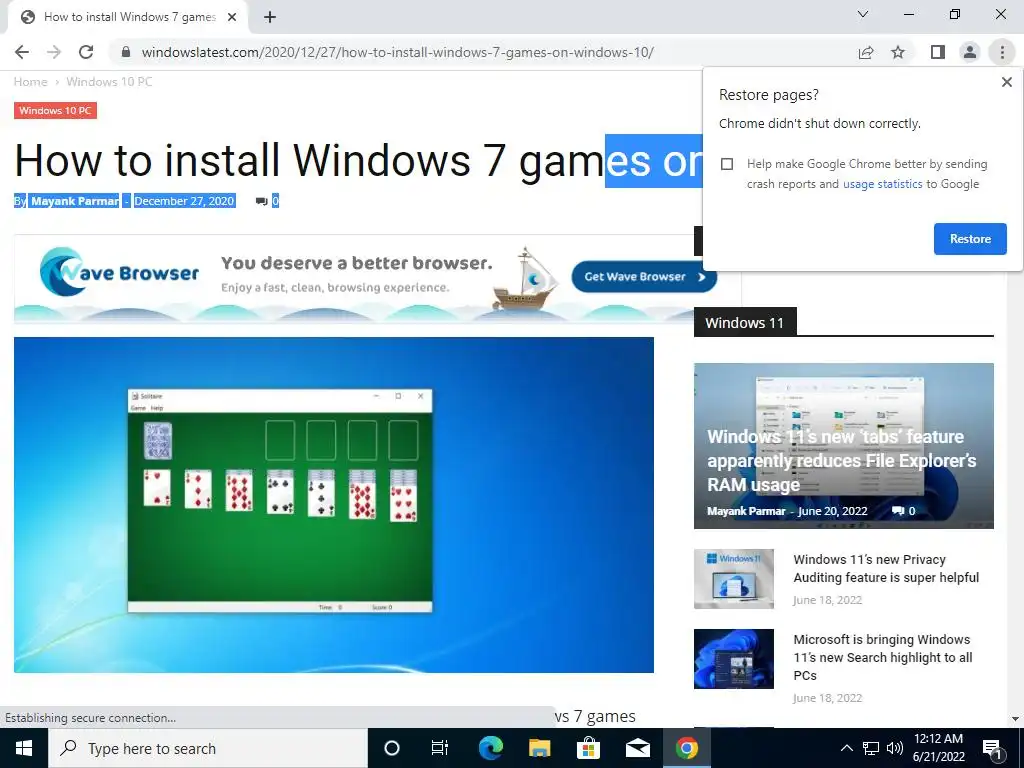Open the Windows 10 PC breadcrumb link
Screen dimensions: 1024x768
(x=109, y=82)
